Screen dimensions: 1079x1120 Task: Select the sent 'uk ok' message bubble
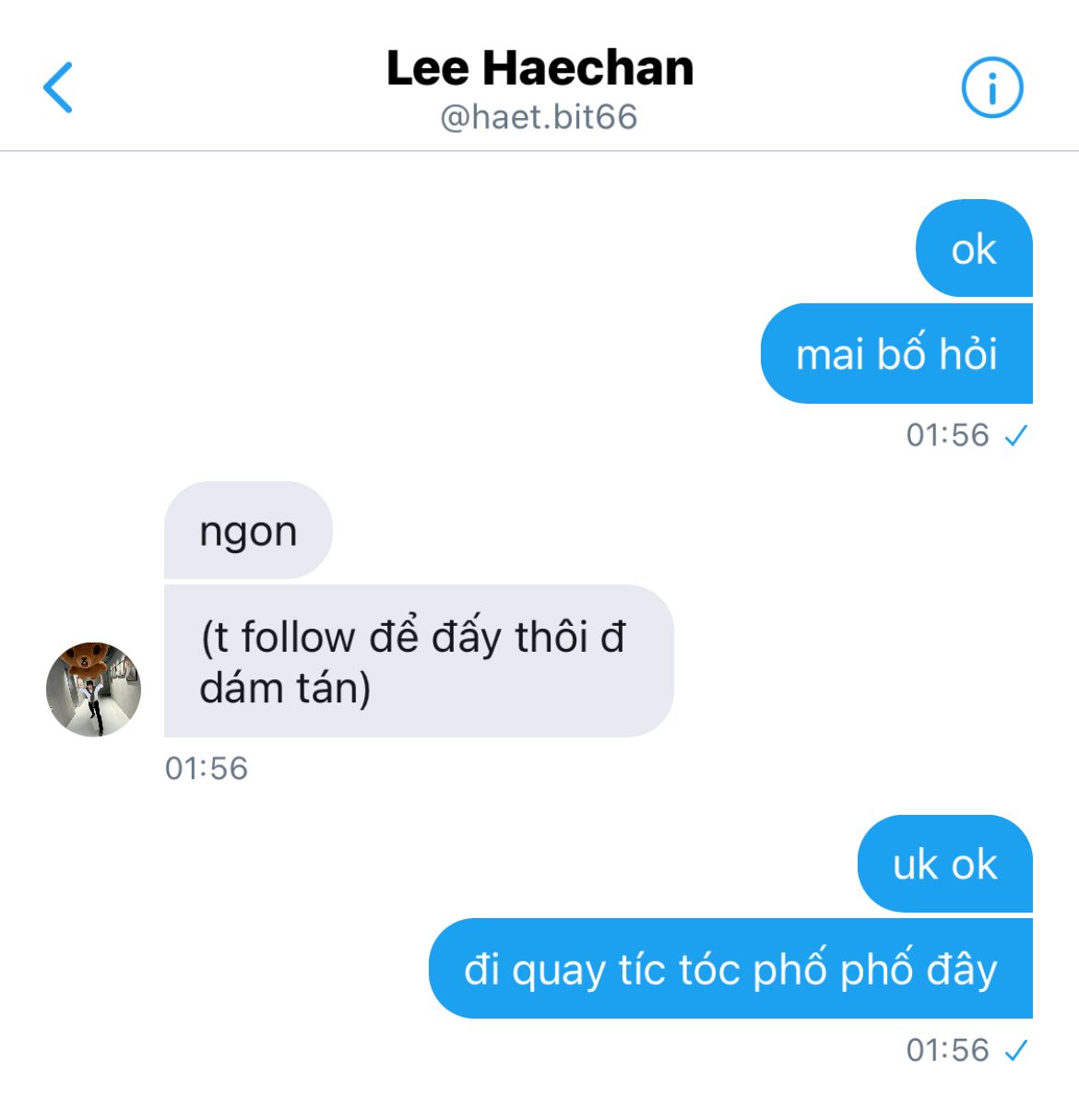tap(945, 865)
